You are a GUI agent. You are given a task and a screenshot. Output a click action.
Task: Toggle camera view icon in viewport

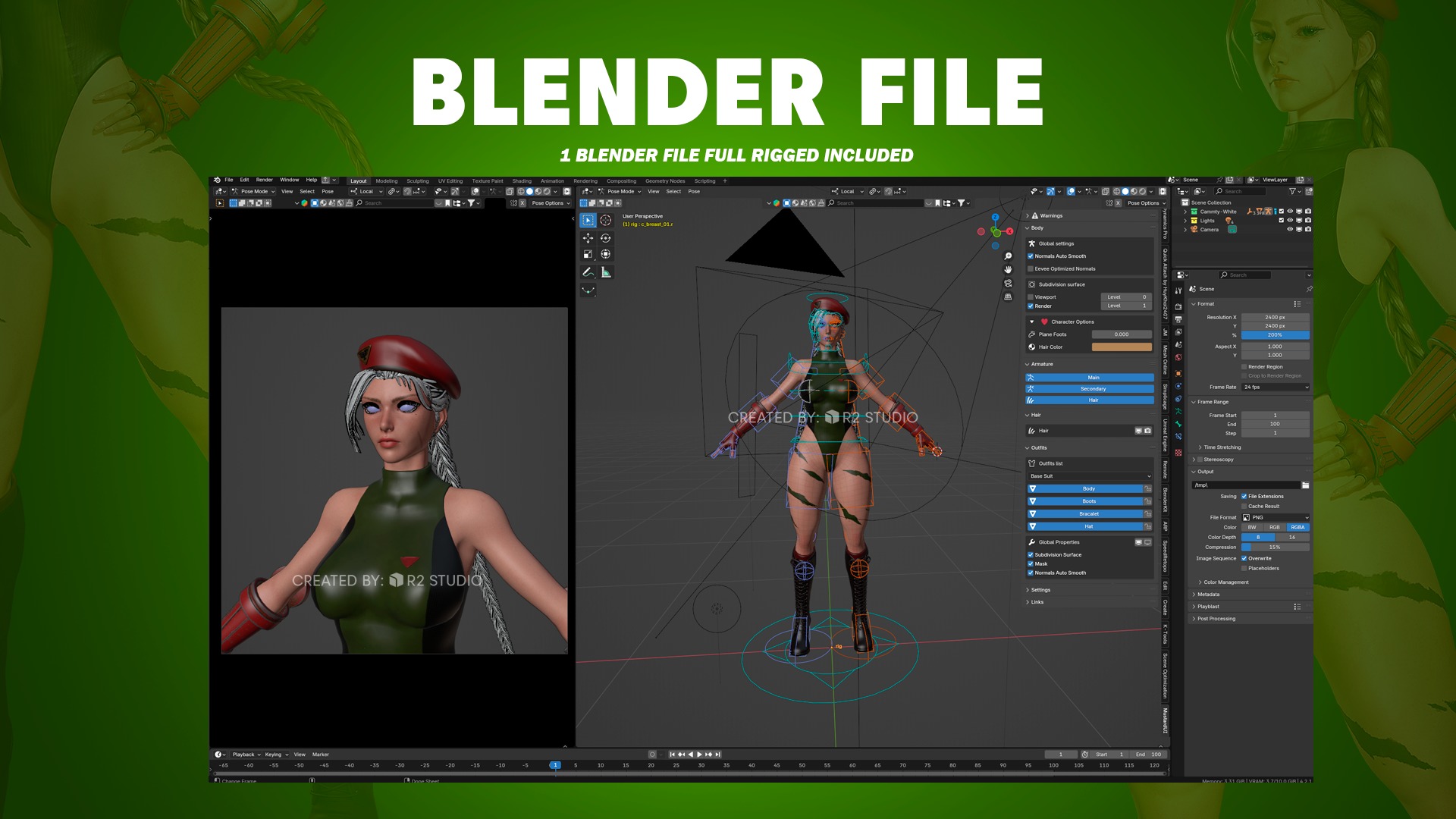1008,283
